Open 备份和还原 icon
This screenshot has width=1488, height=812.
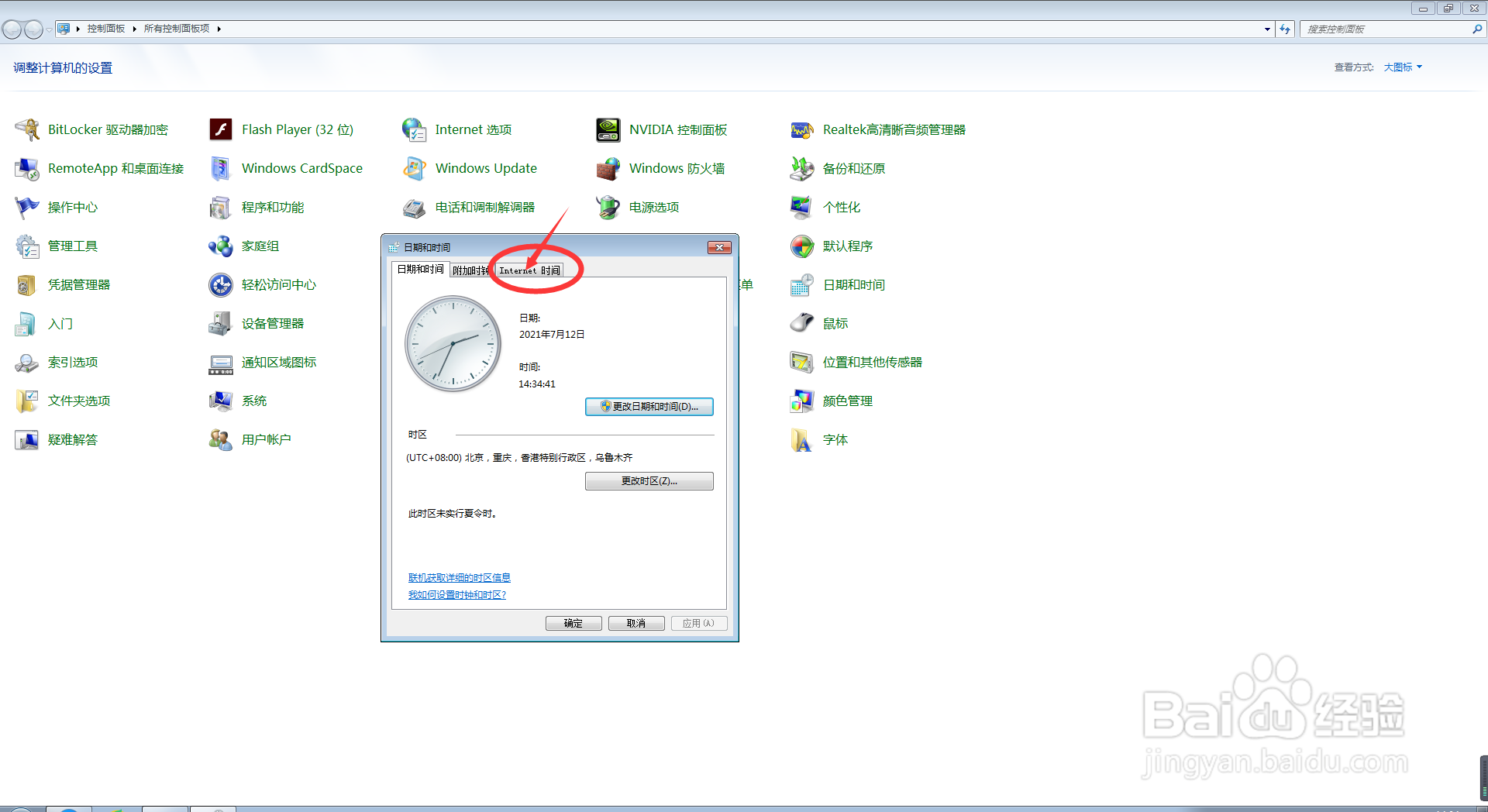[802, 168]
